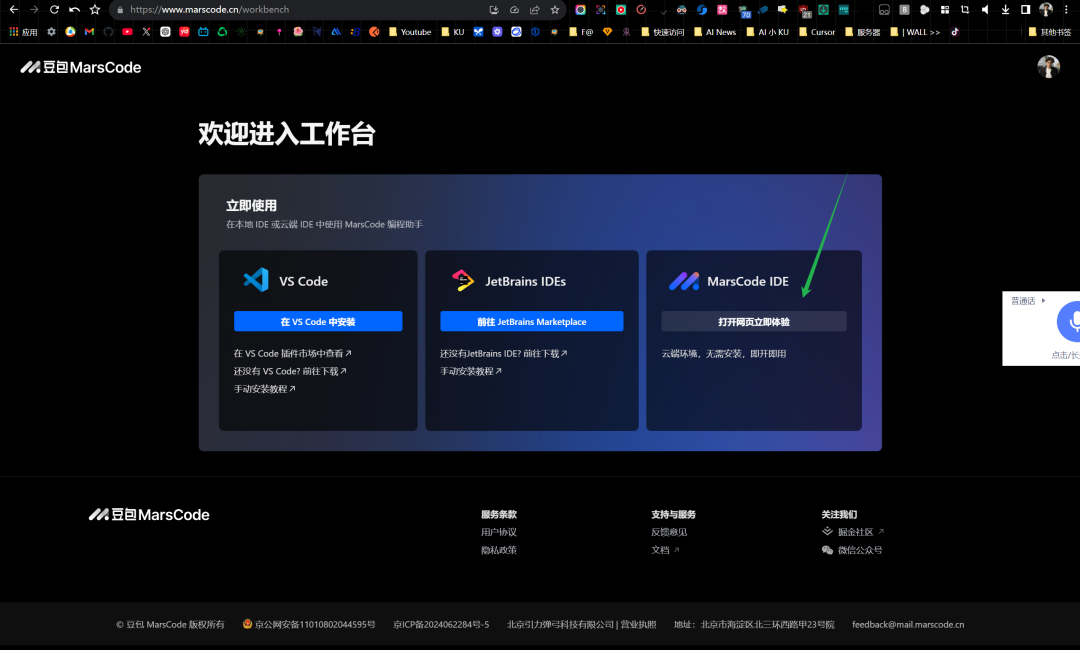Click the feedback@mail.marscode.cn address

click(908, 625)
